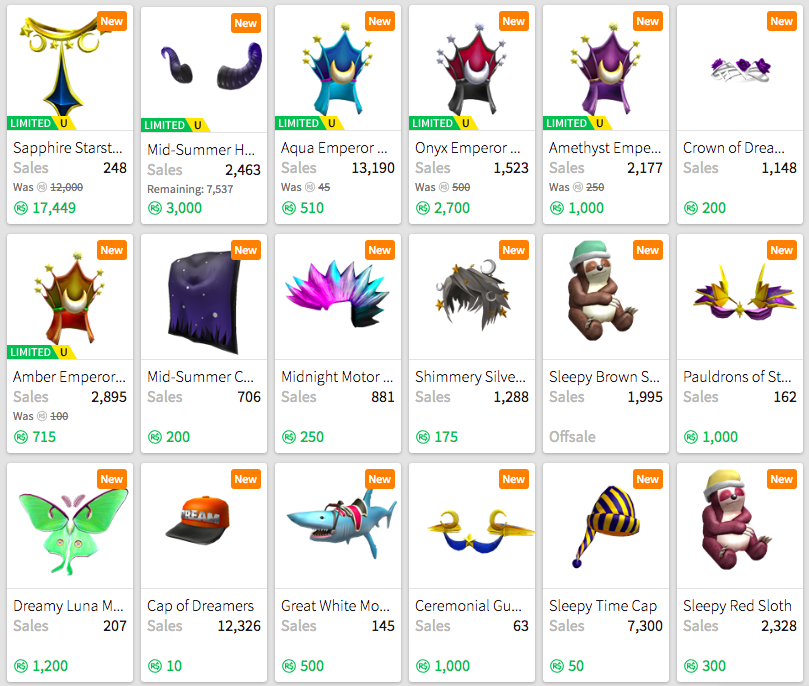Open the Onyx Emperor item title link
Viewport: 809px width, 686px height.
tap(467, 148)
